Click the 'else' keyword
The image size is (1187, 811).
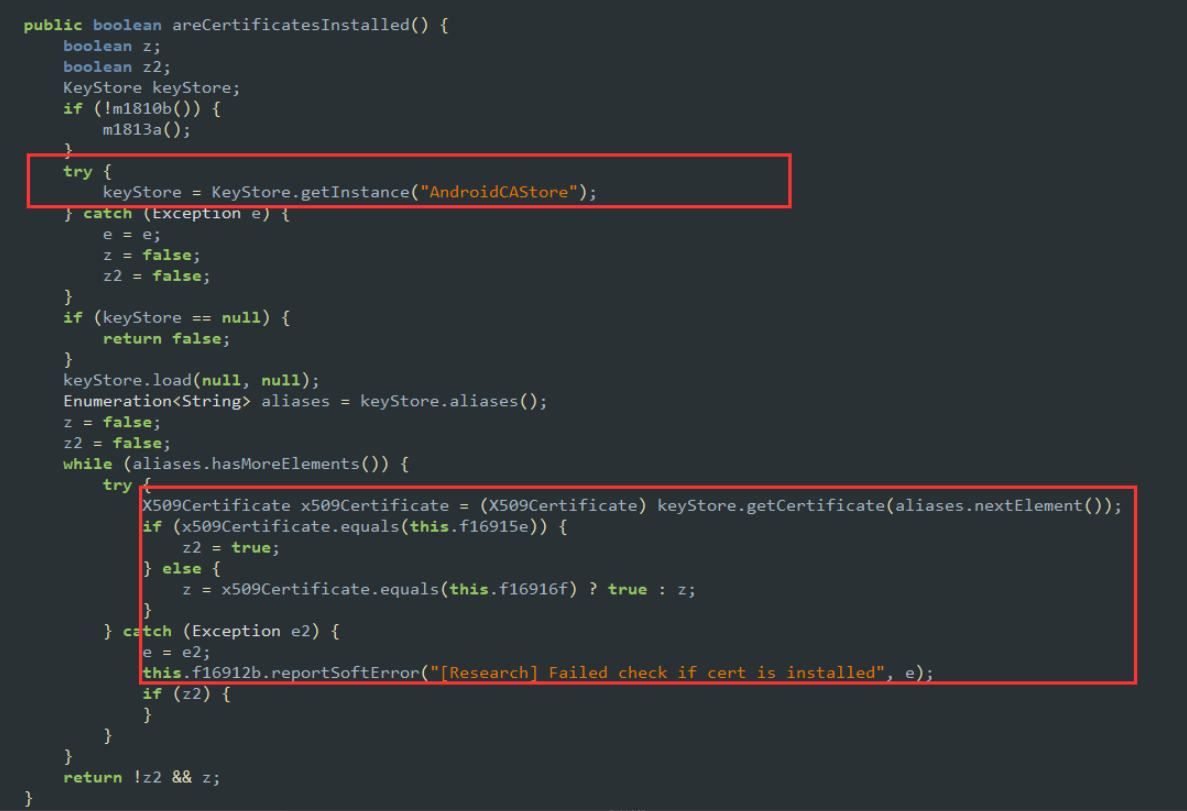182,569
